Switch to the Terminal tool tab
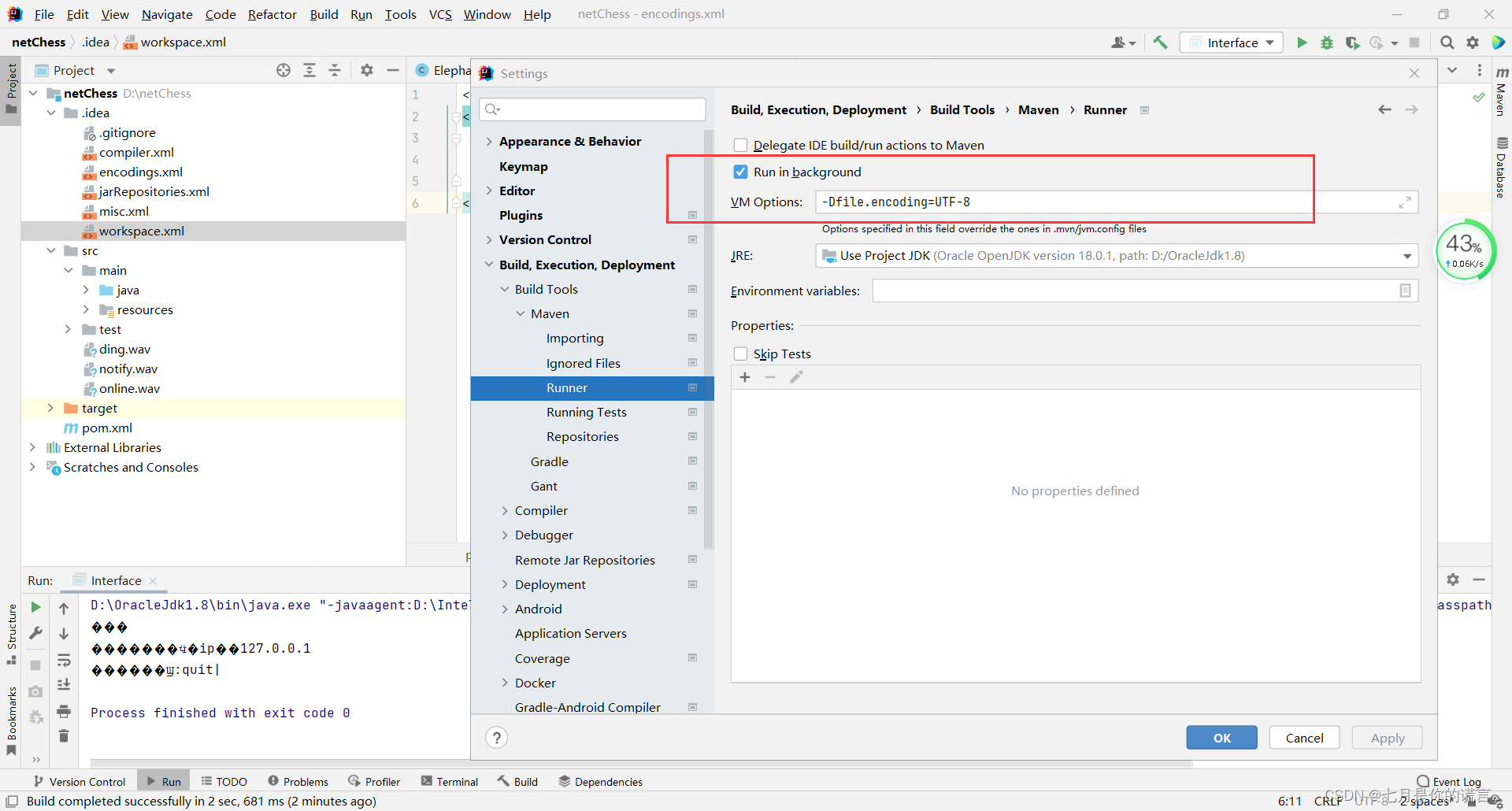 coord(450,781)
